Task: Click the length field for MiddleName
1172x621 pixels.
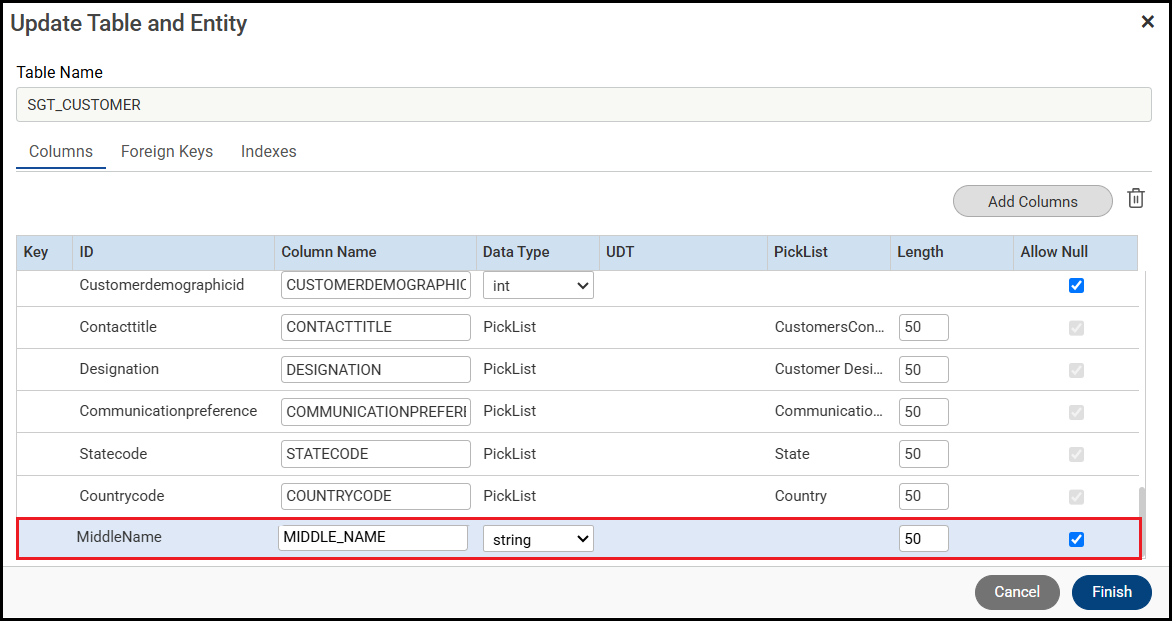Action: tap(923, 539)
